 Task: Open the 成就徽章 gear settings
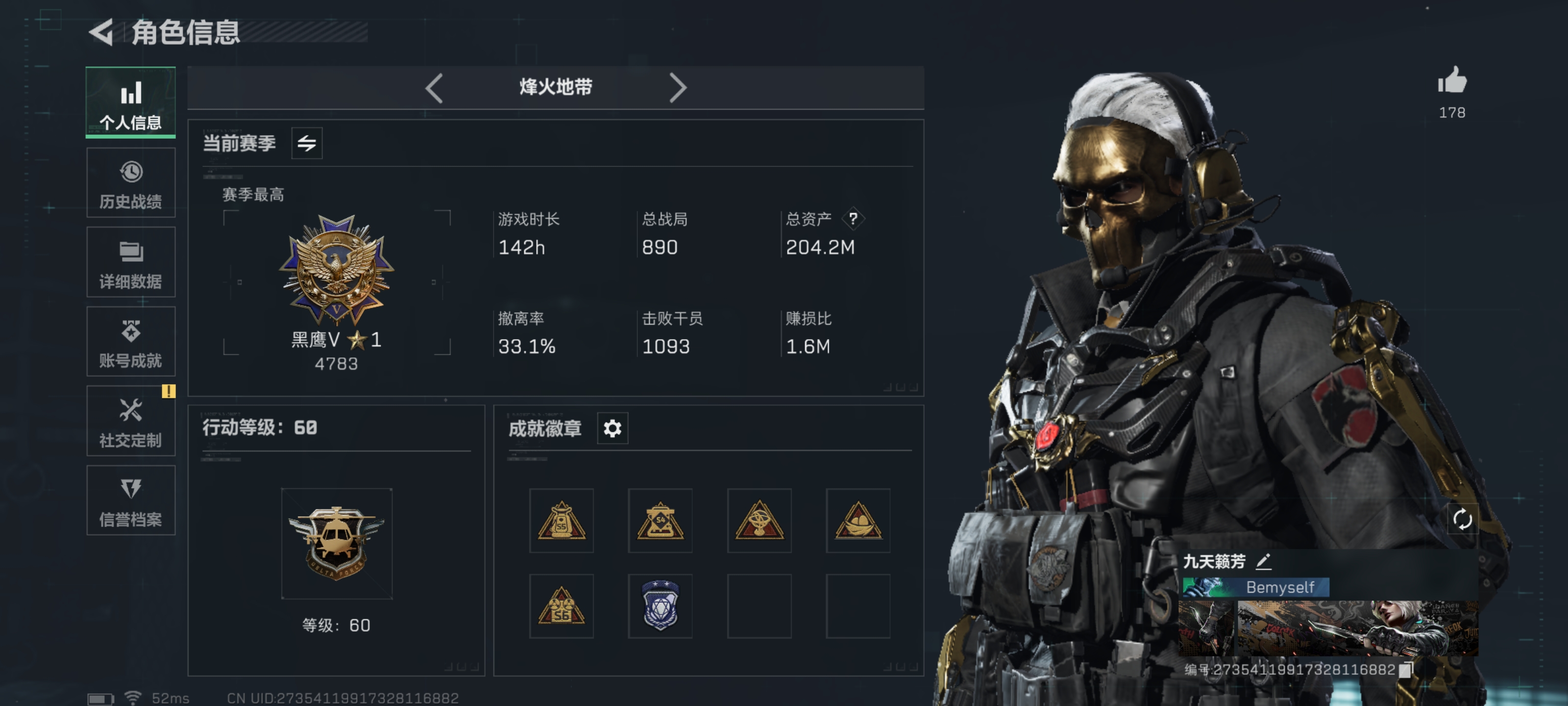pos(612,429)
